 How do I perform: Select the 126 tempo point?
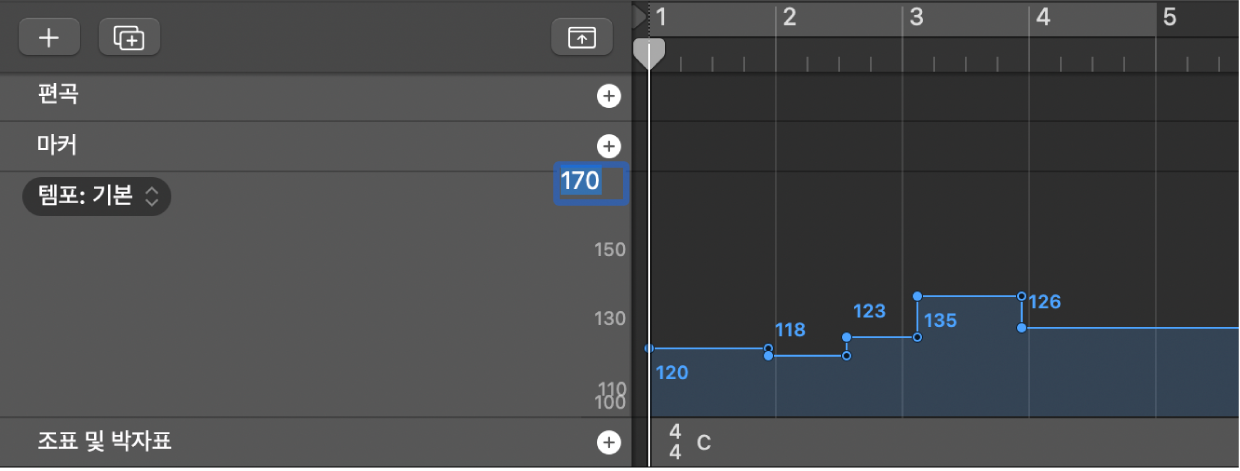tap(1021, 327)
